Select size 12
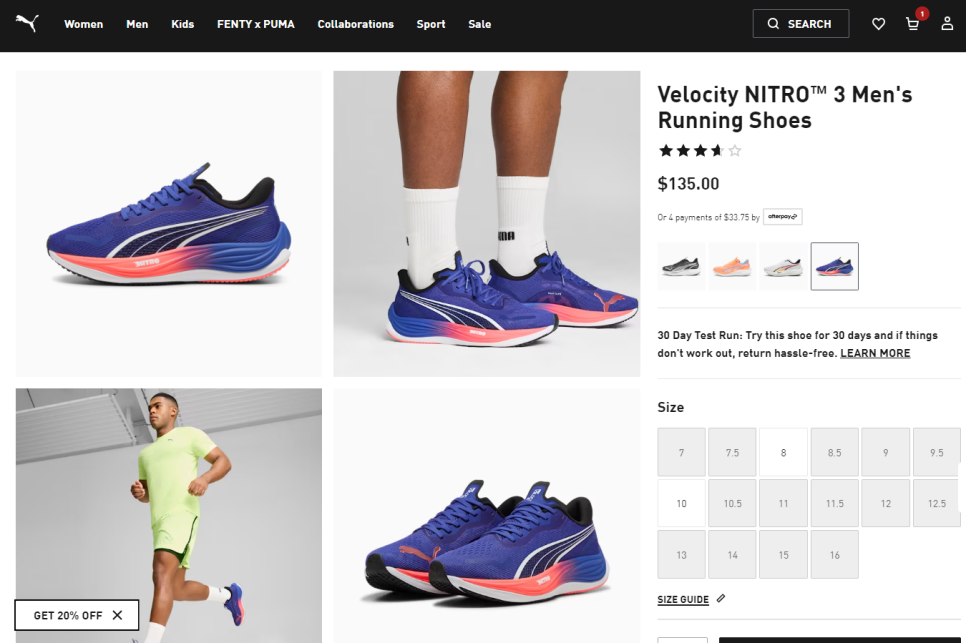 pyautogui.click(x=885, y=503)
